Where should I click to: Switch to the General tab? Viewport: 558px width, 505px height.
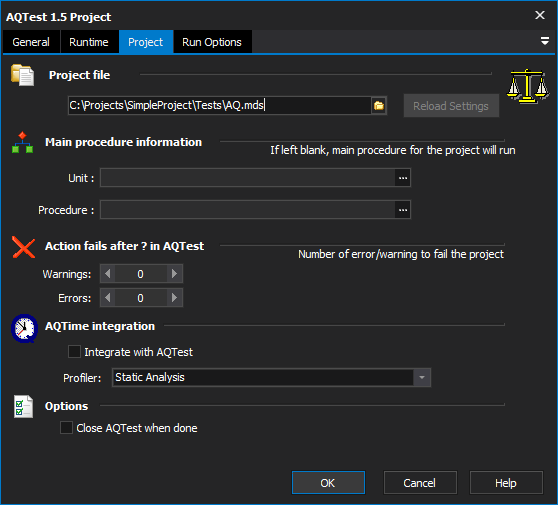[31, 42]
